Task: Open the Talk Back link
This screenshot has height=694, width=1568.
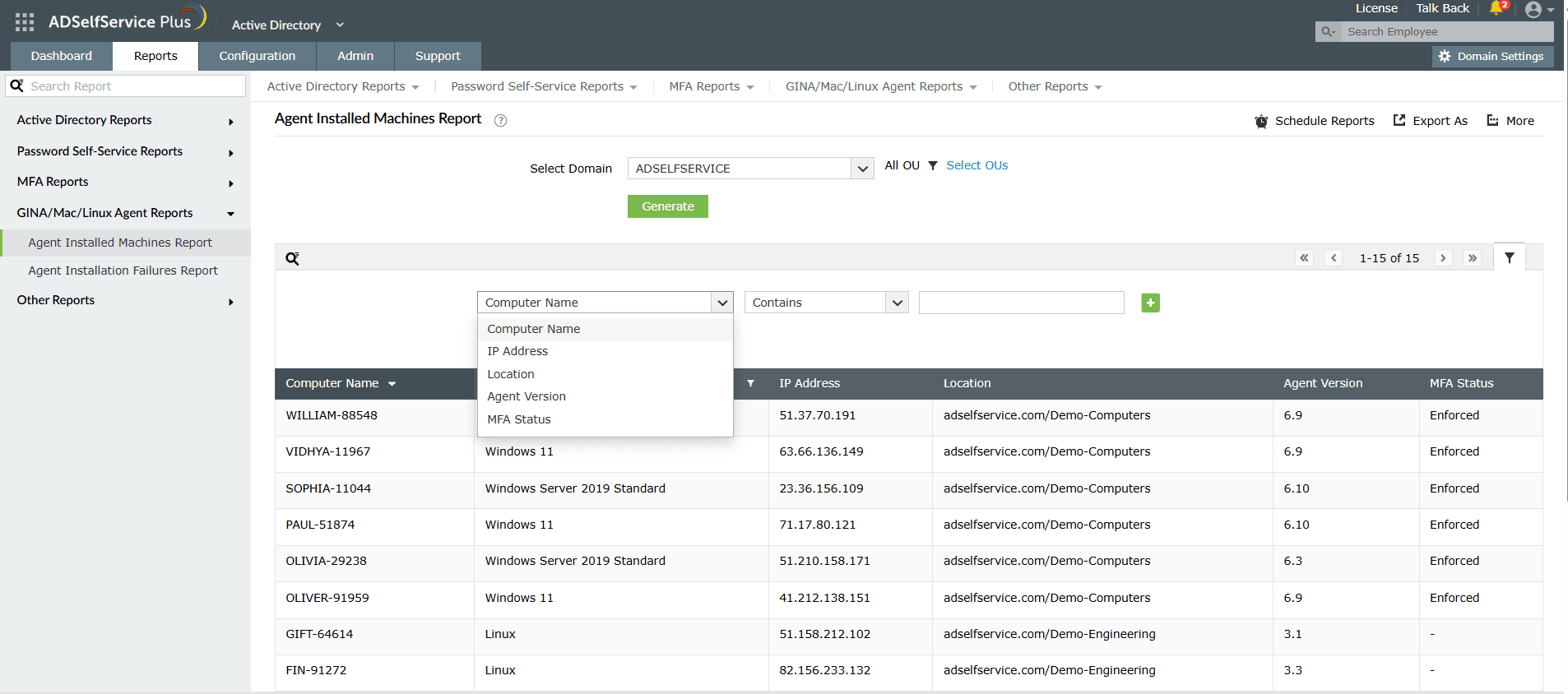Action: tap(1442, 8)
